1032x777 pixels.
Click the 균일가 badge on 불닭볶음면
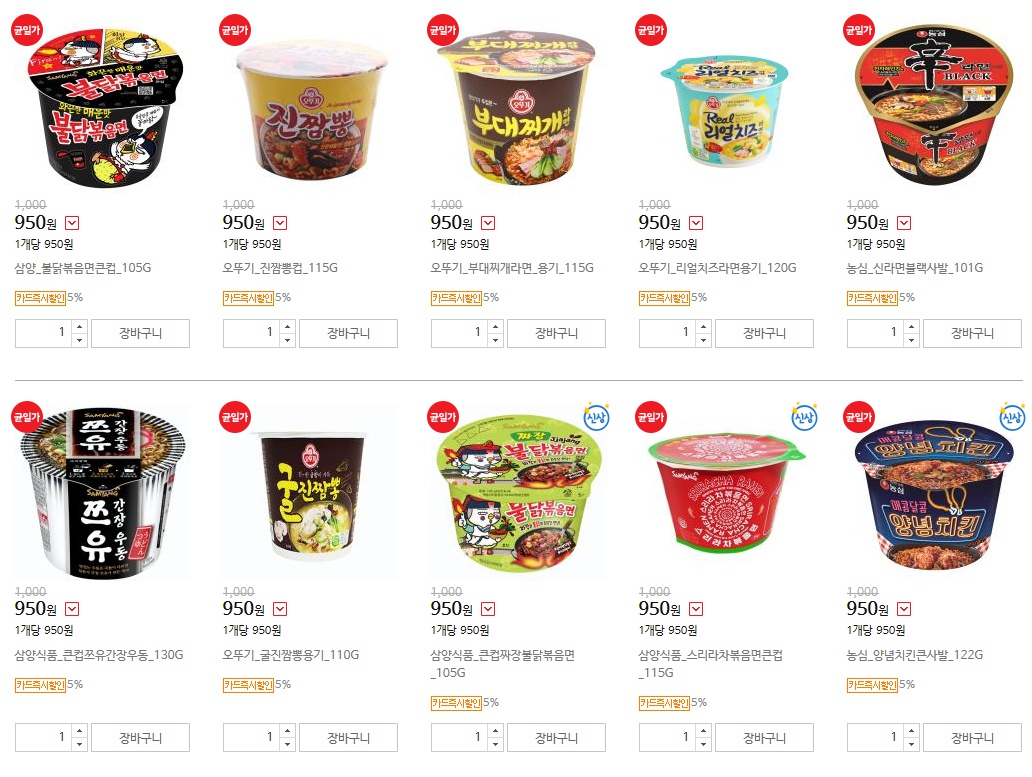(26, 30)
